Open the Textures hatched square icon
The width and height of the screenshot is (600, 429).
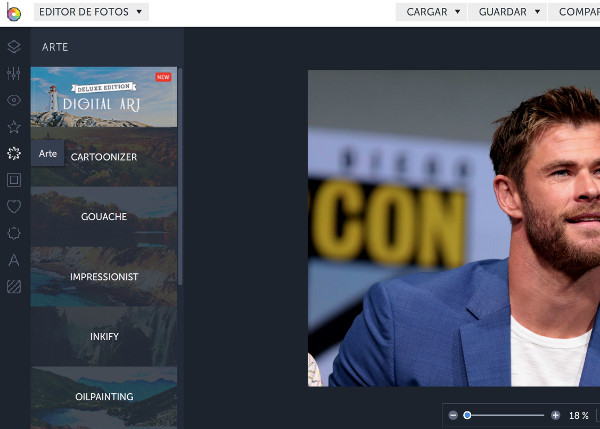(14, 287)
